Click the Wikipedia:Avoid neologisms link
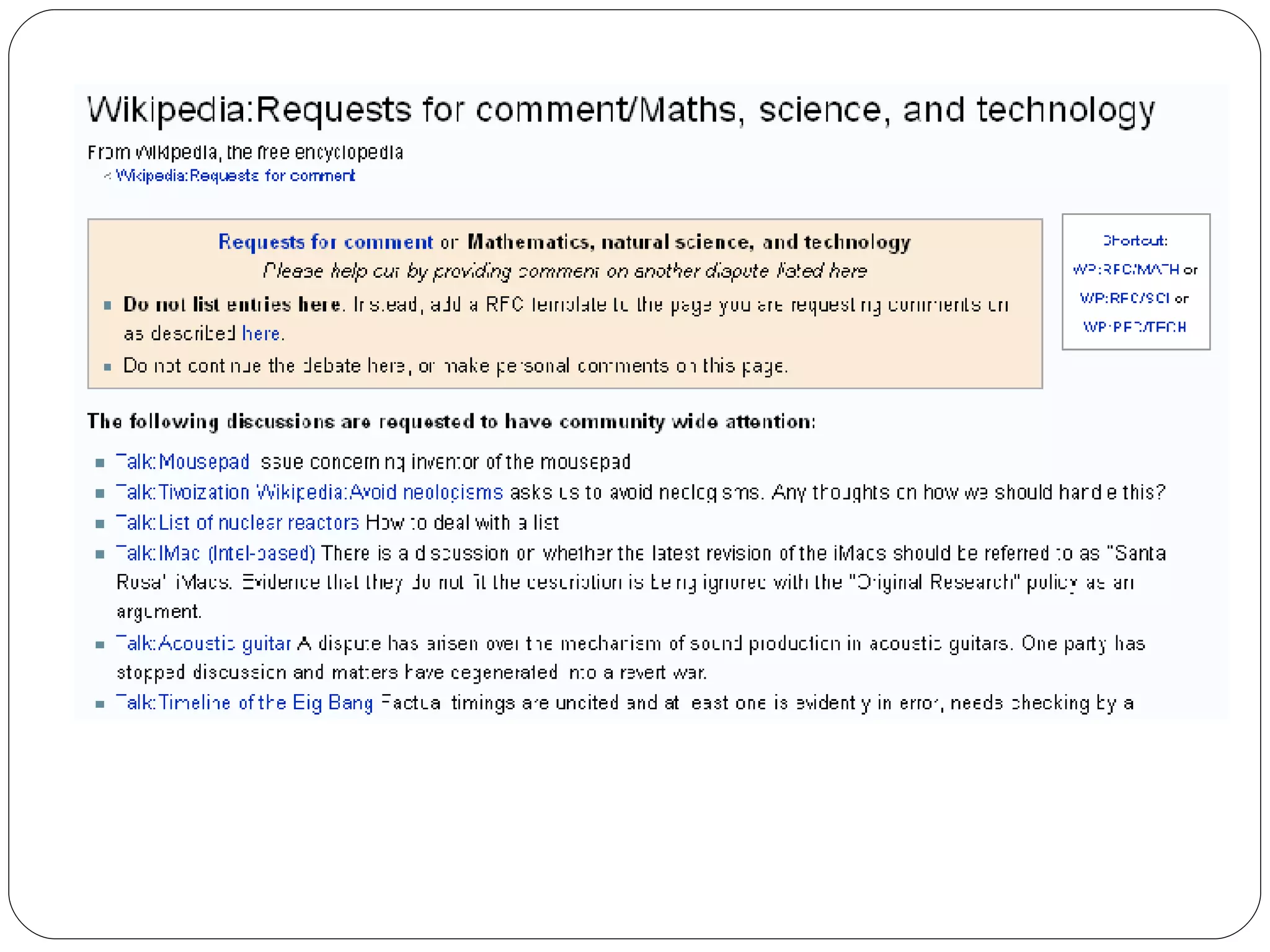1270x952 pixels. tap(379, 492)
